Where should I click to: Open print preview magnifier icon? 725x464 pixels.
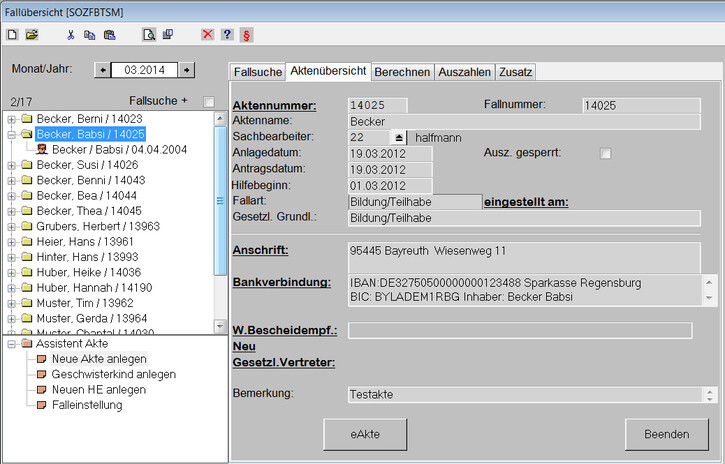tap(149, 34)
